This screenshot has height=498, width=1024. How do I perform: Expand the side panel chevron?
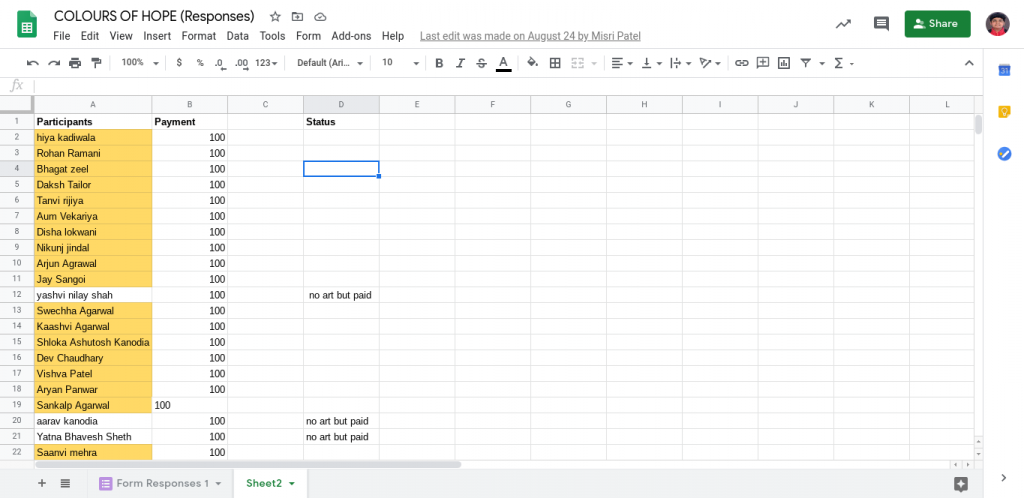1004,478
